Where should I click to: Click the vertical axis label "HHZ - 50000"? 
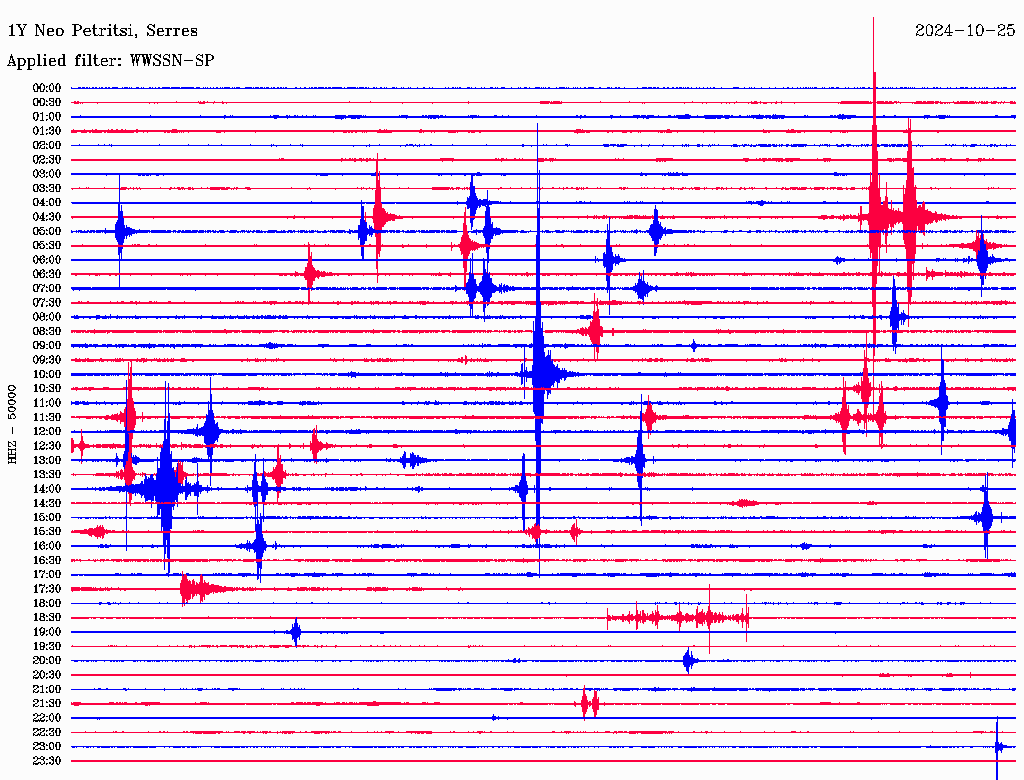point(12,424)
